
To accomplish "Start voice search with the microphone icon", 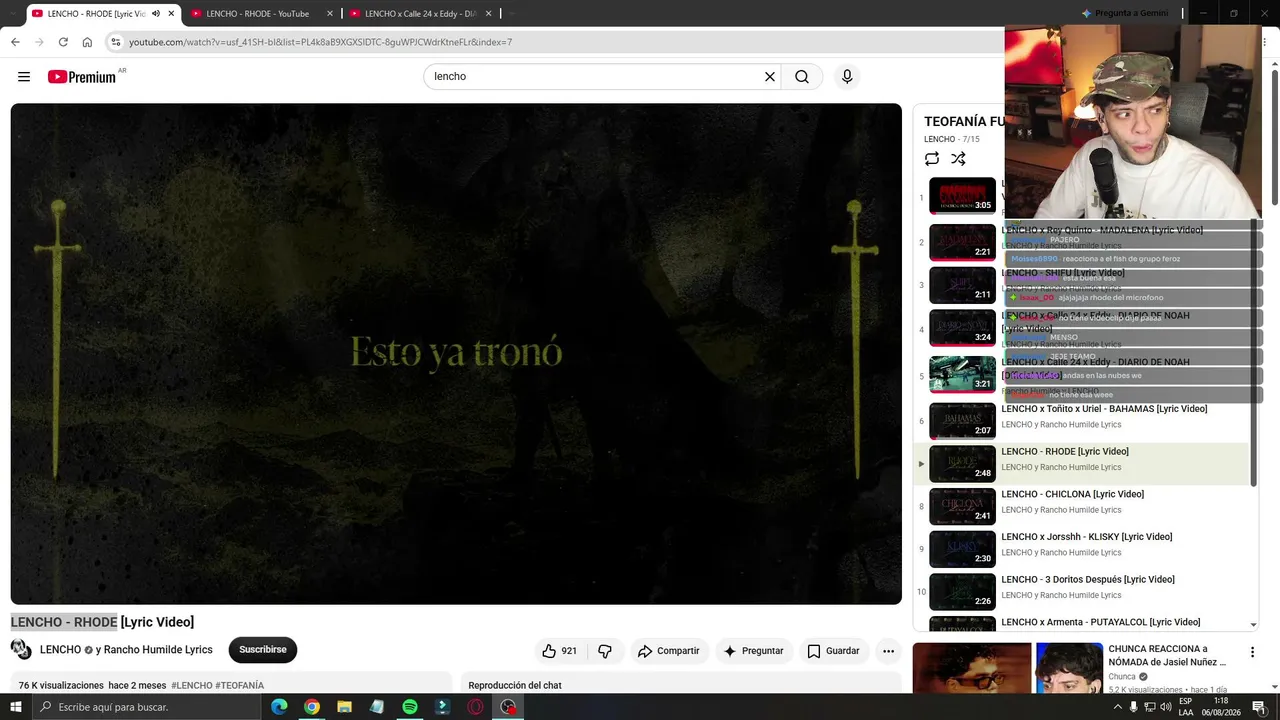I will click(x=847, y=77).
